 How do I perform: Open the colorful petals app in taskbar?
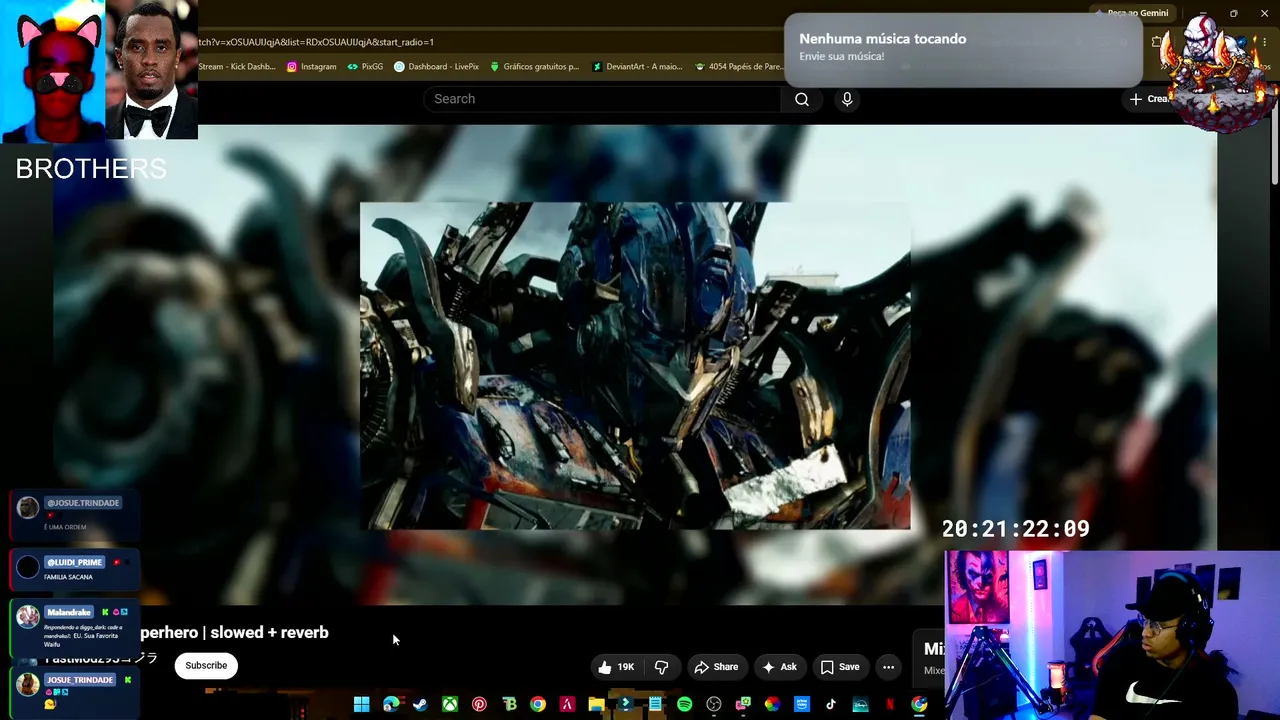[x=772, y=704]
